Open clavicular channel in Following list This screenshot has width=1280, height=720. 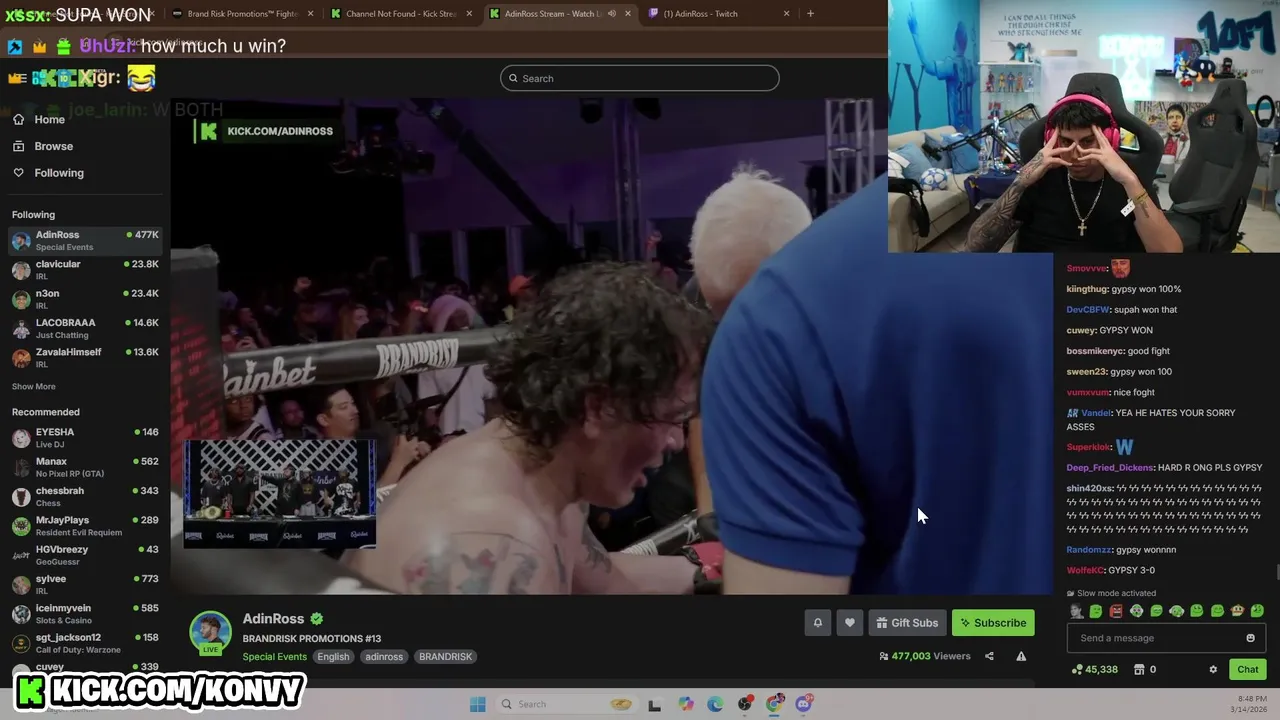coord(85,270)
